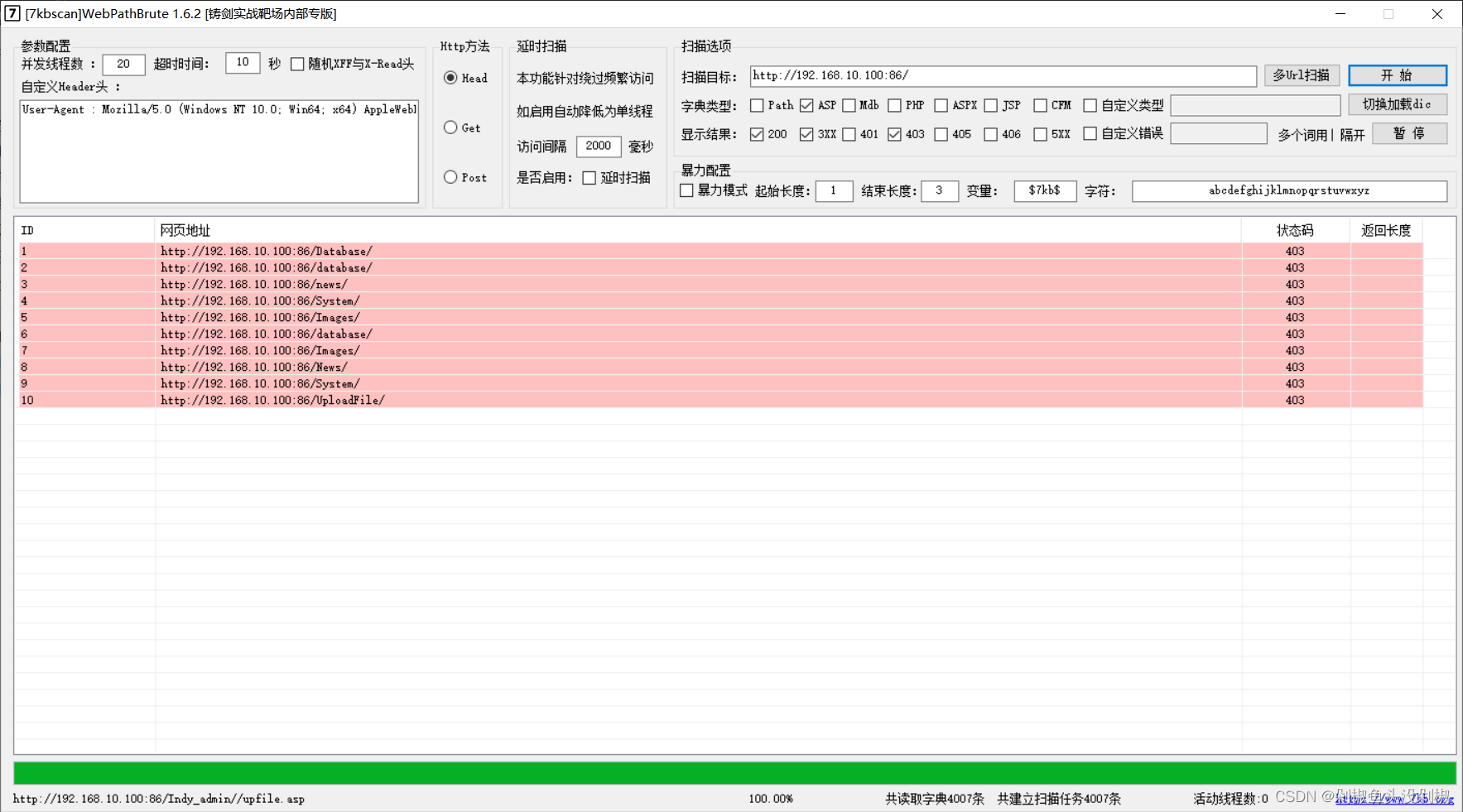Image resolution: width=1463 pixels, height=812 pixels.
Task: Click the 暂停 pause button
Action: (x=1408, y=133)
